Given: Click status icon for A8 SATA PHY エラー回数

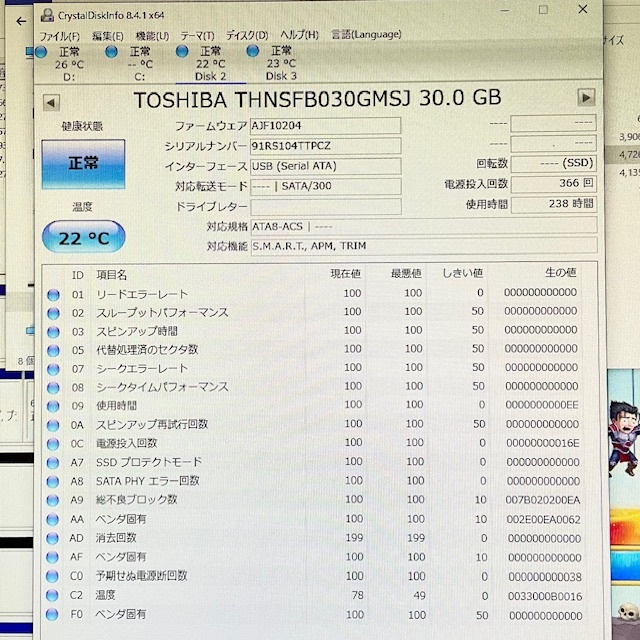Looking at the screenshot, I should (x=53, y=482).
